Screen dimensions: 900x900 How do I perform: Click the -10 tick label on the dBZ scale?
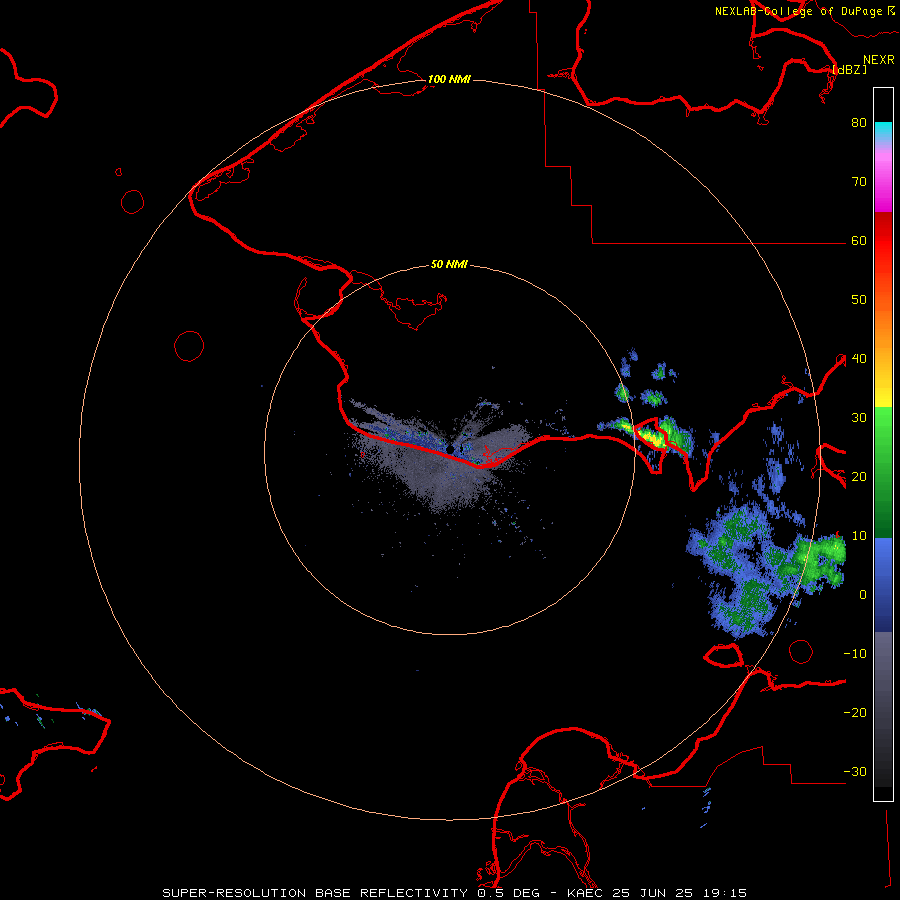(855, 654)
